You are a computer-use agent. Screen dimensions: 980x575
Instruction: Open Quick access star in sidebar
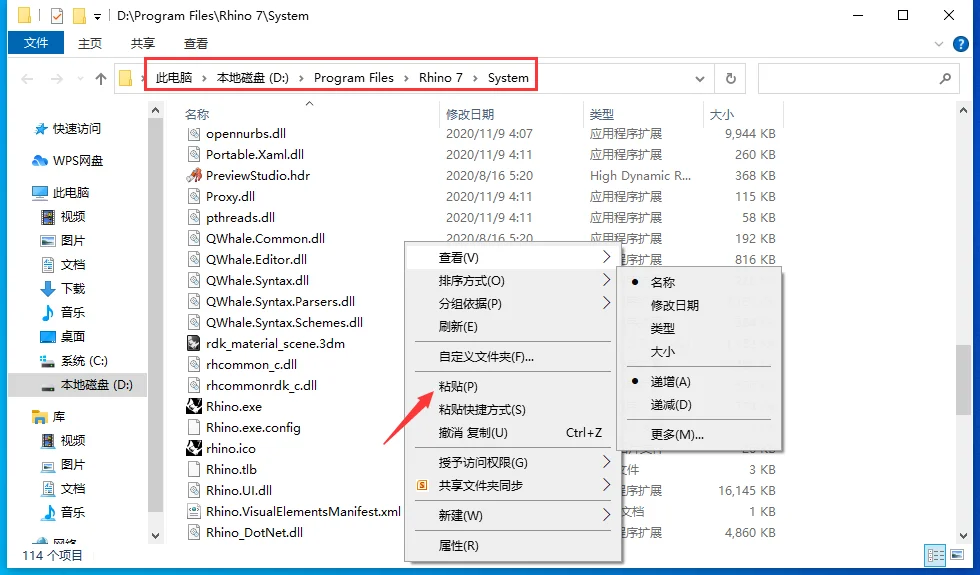tap(41, 129)
